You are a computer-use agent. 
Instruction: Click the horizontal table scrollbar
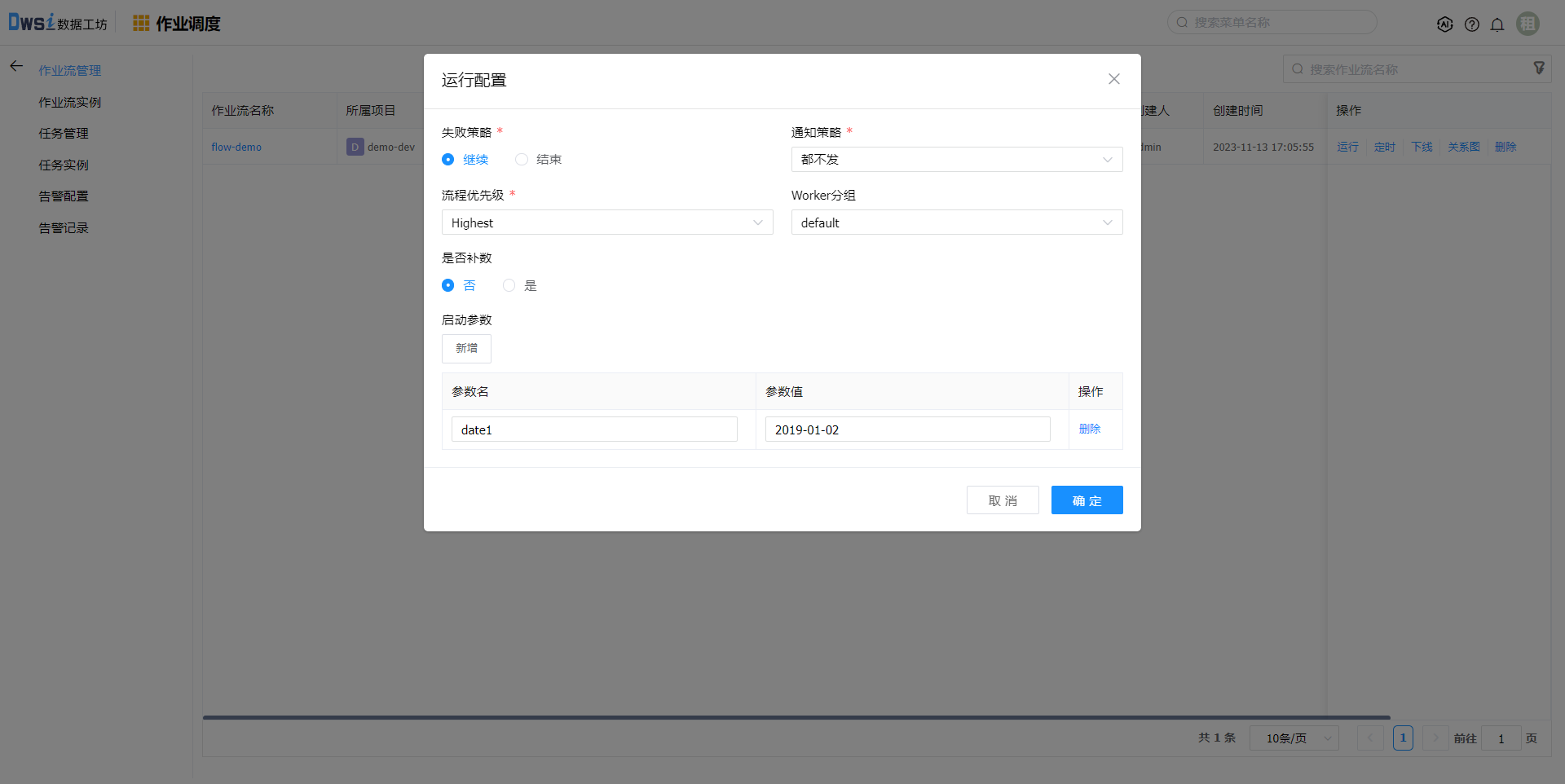796,718
